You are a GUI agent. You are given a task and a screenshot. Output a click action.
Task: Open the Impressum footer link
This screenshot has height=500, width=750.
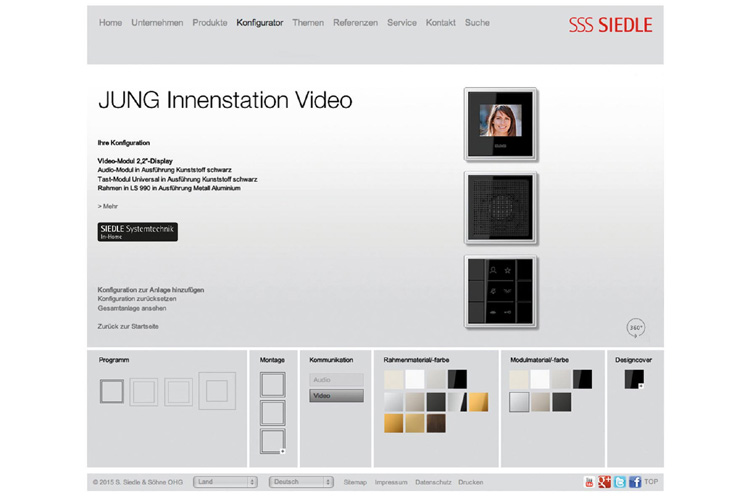[x=391, y=482]
